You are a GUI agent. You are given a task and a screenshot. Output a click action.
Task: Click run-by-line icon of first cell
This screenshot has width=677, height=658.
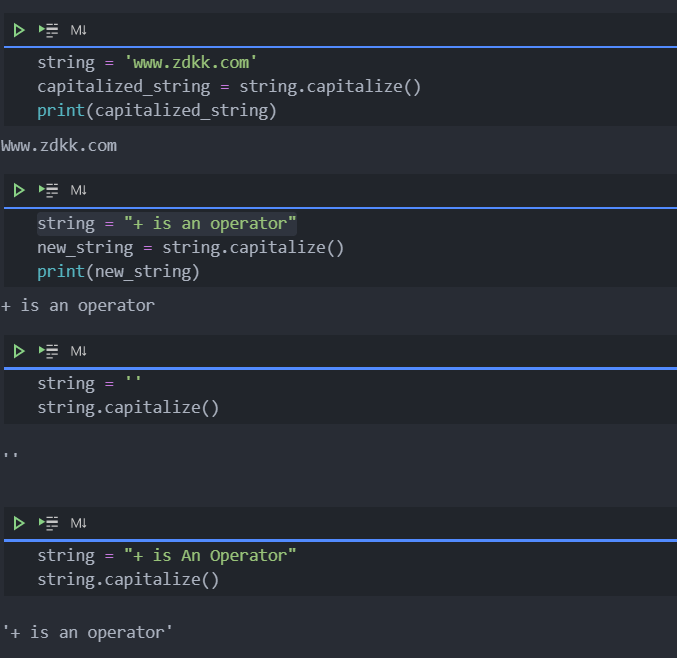point(48,30)
